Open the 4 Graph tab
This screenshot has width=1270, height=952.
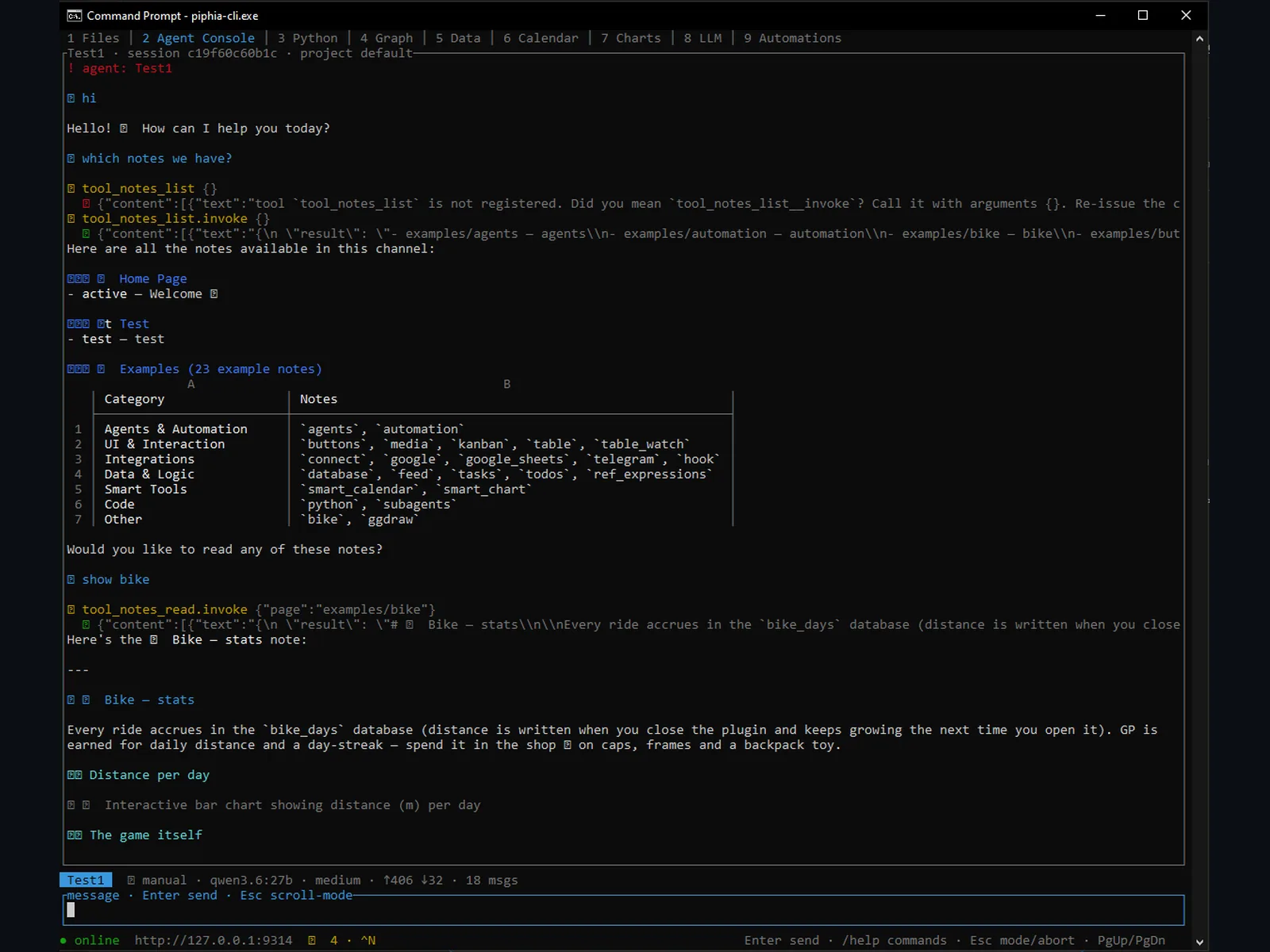tap(387, 38)
